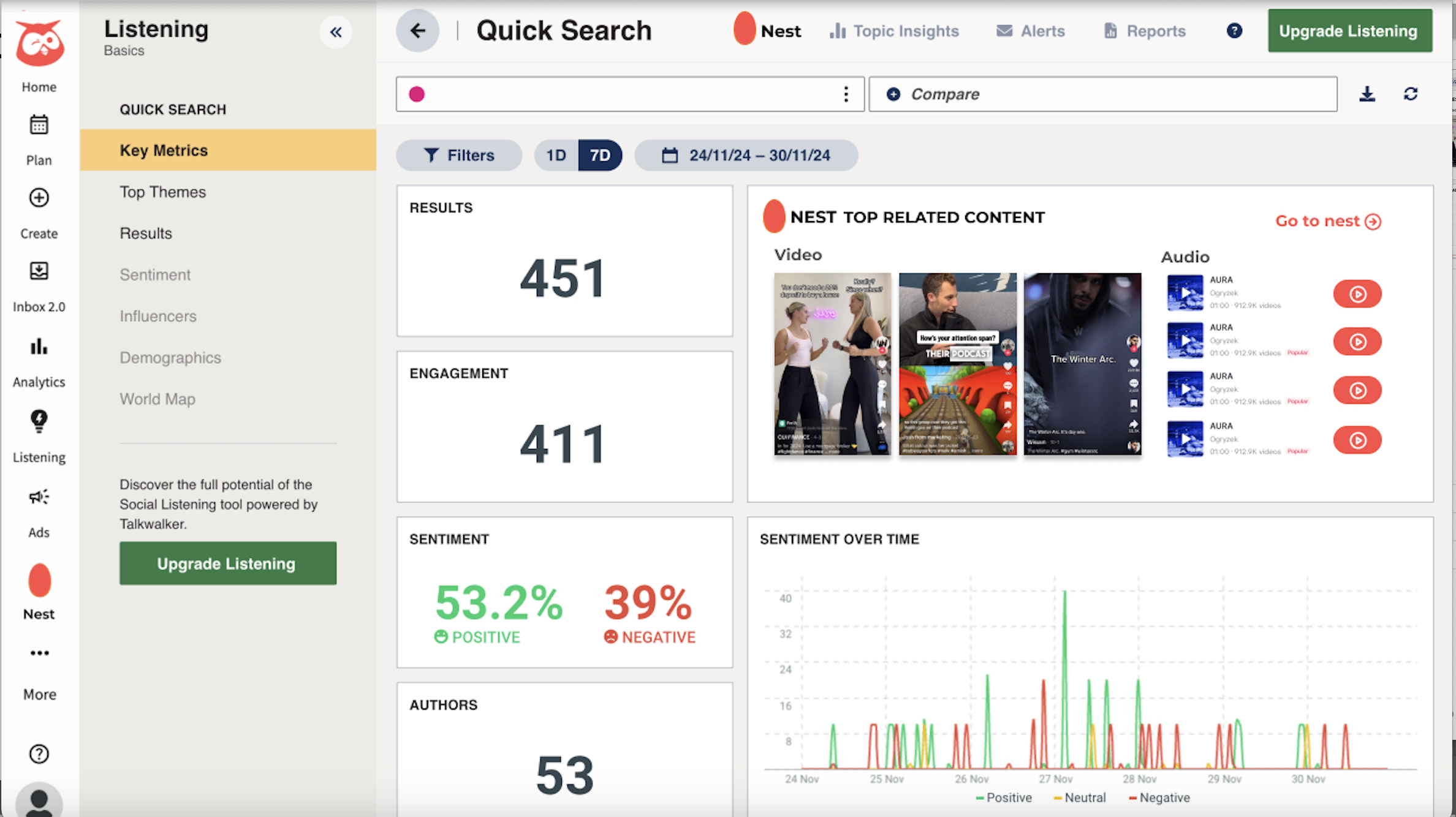This screenshot has height=817, width=1456.
Task: Click the Ads megaphone icon
Action: (x=39, y=497)
